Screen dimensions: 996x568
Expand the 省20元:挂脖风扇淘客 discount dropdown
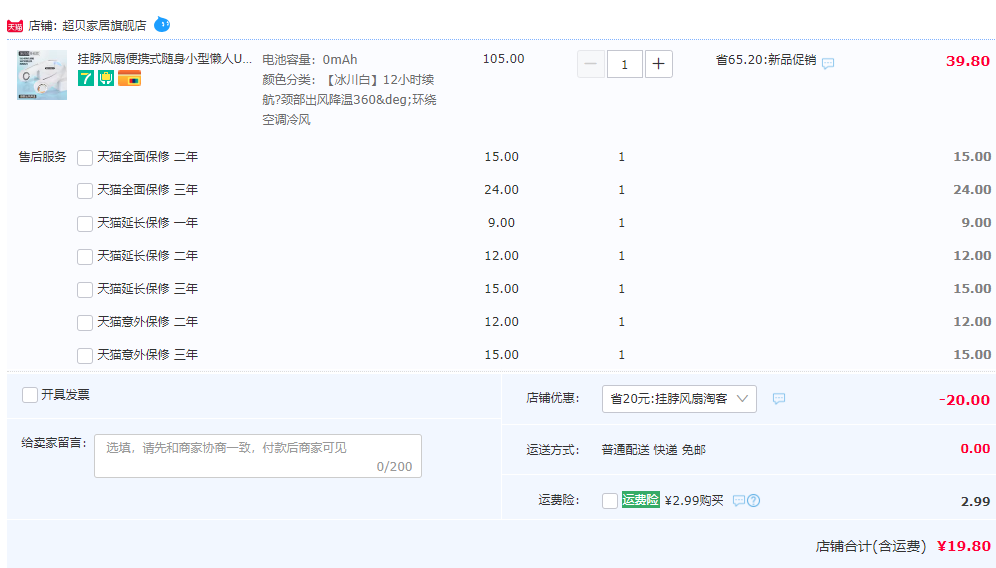(x=679, y=399)
